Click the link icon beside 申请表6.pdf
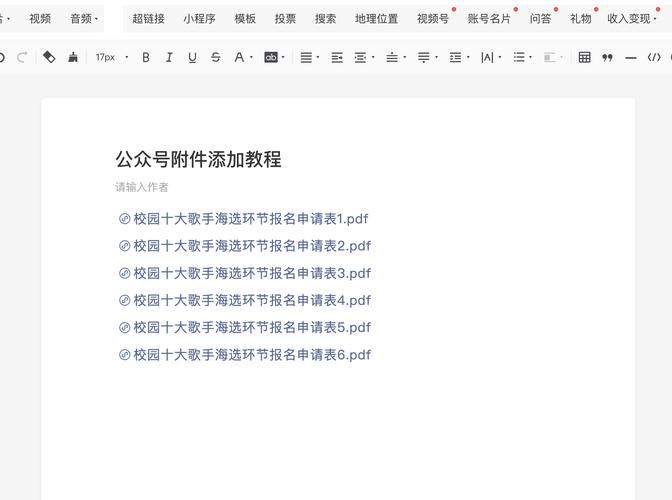 pos(124,355)
